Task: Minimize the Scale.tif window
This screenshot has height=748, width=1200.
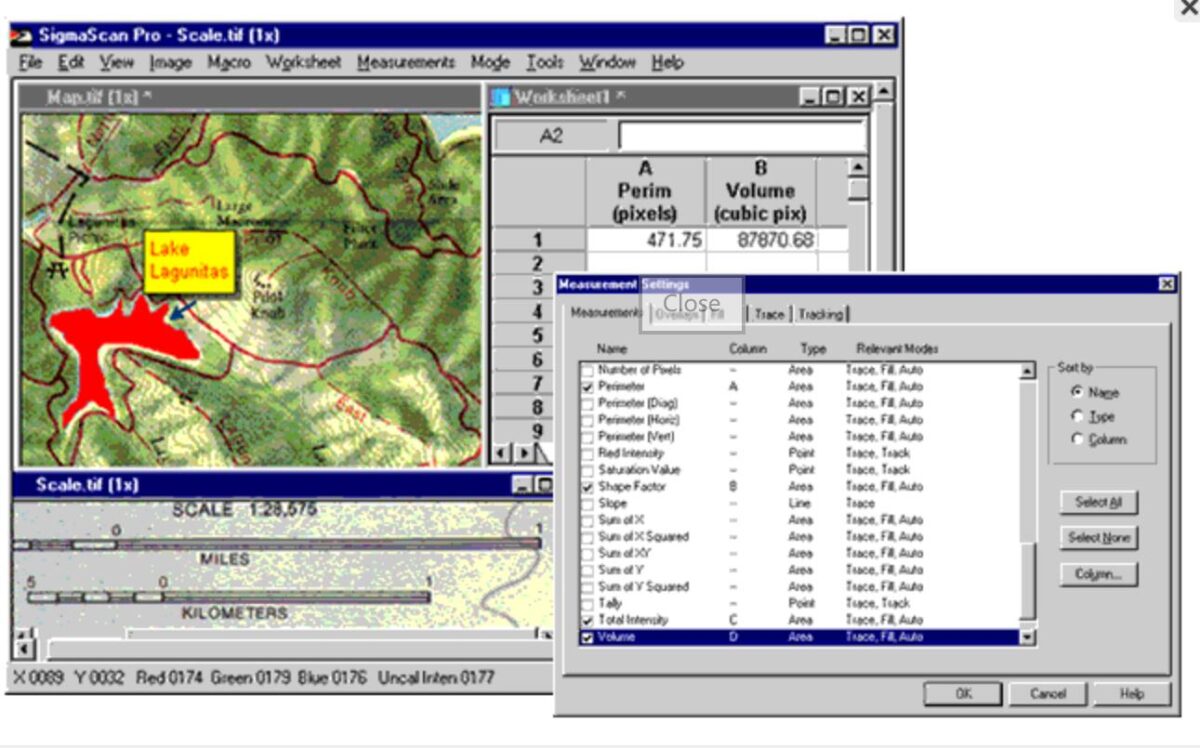Action: [524, 485]
